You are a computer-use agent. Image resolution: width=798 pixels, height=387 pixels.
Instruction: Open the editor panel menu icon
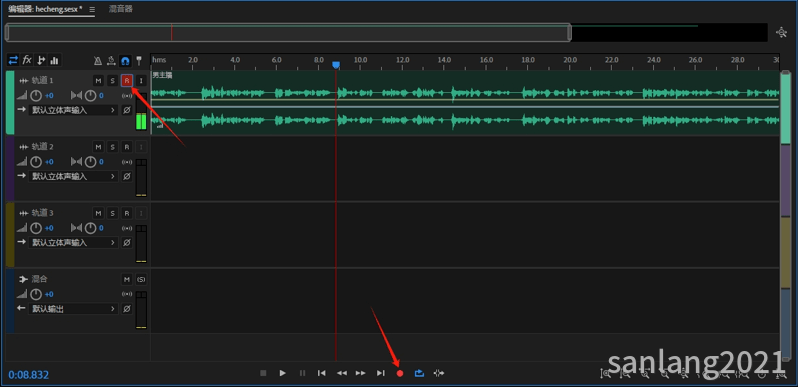[92, 10]
